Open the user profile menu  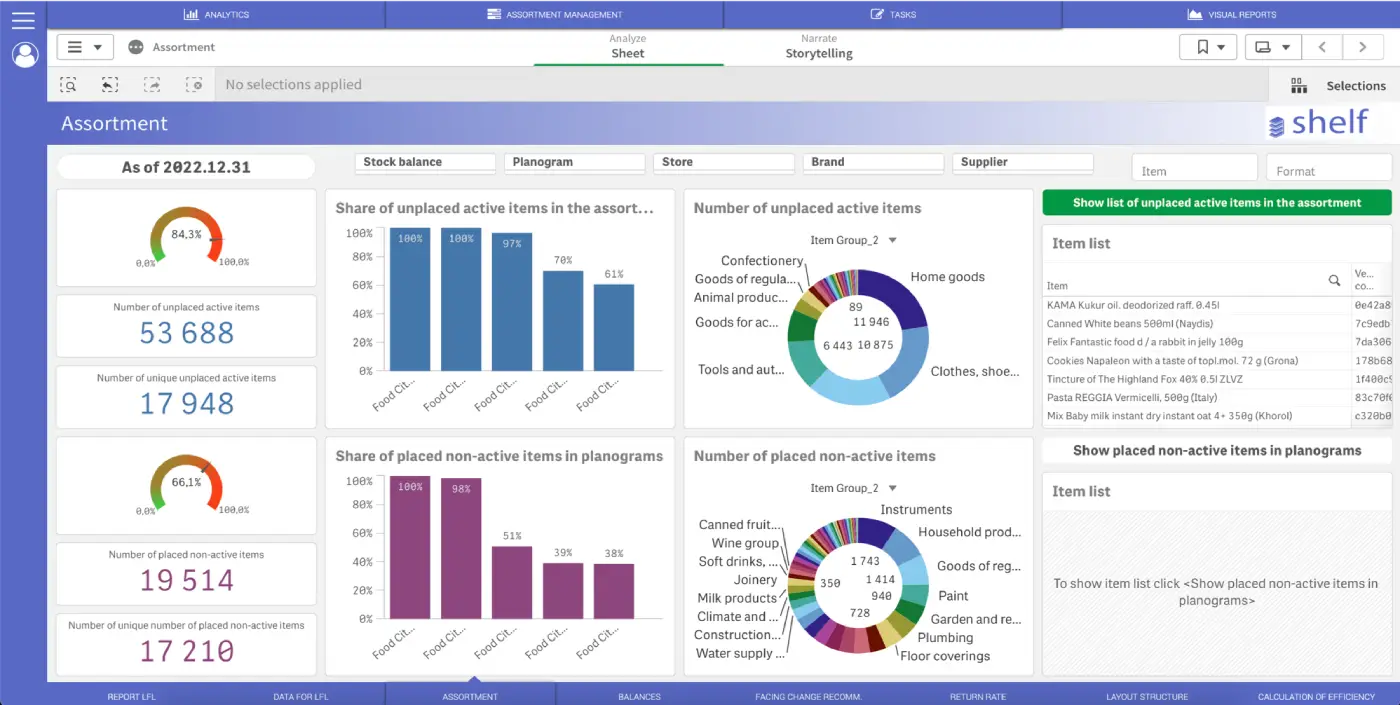24,55
